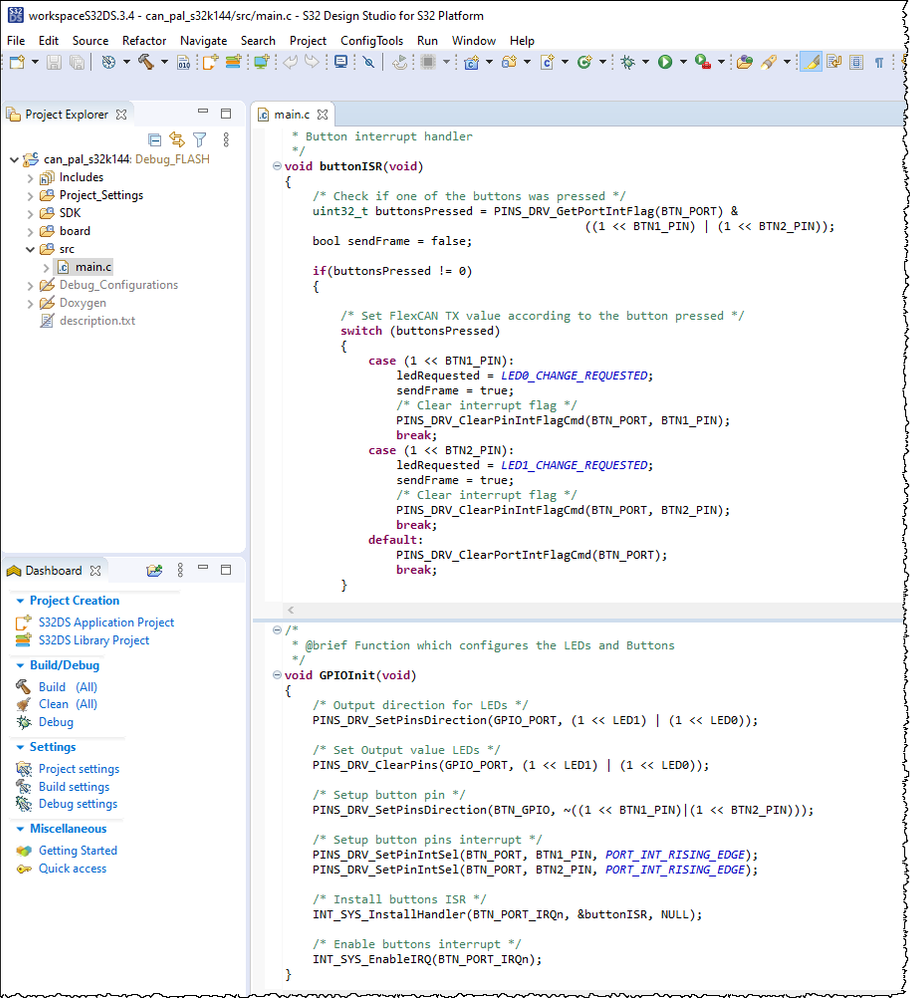Toggle fold marker next to GPIOInit function
Viewport: 910px width, 999px height.
pos(277,674)
